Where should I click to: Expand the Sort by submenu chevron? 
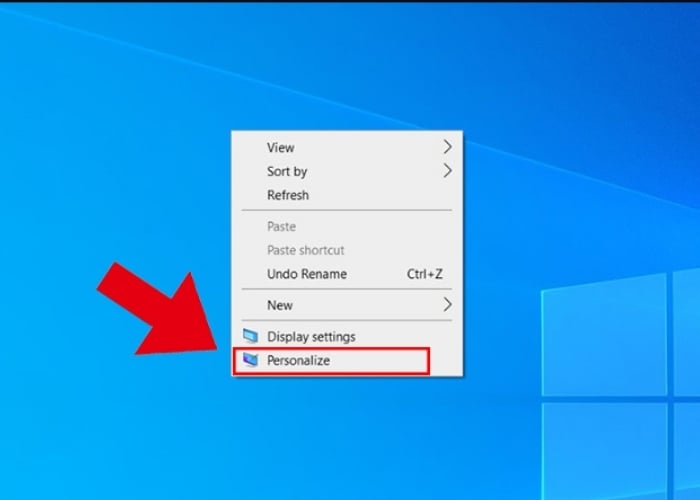pyautogui.click(x=447, y=171)
